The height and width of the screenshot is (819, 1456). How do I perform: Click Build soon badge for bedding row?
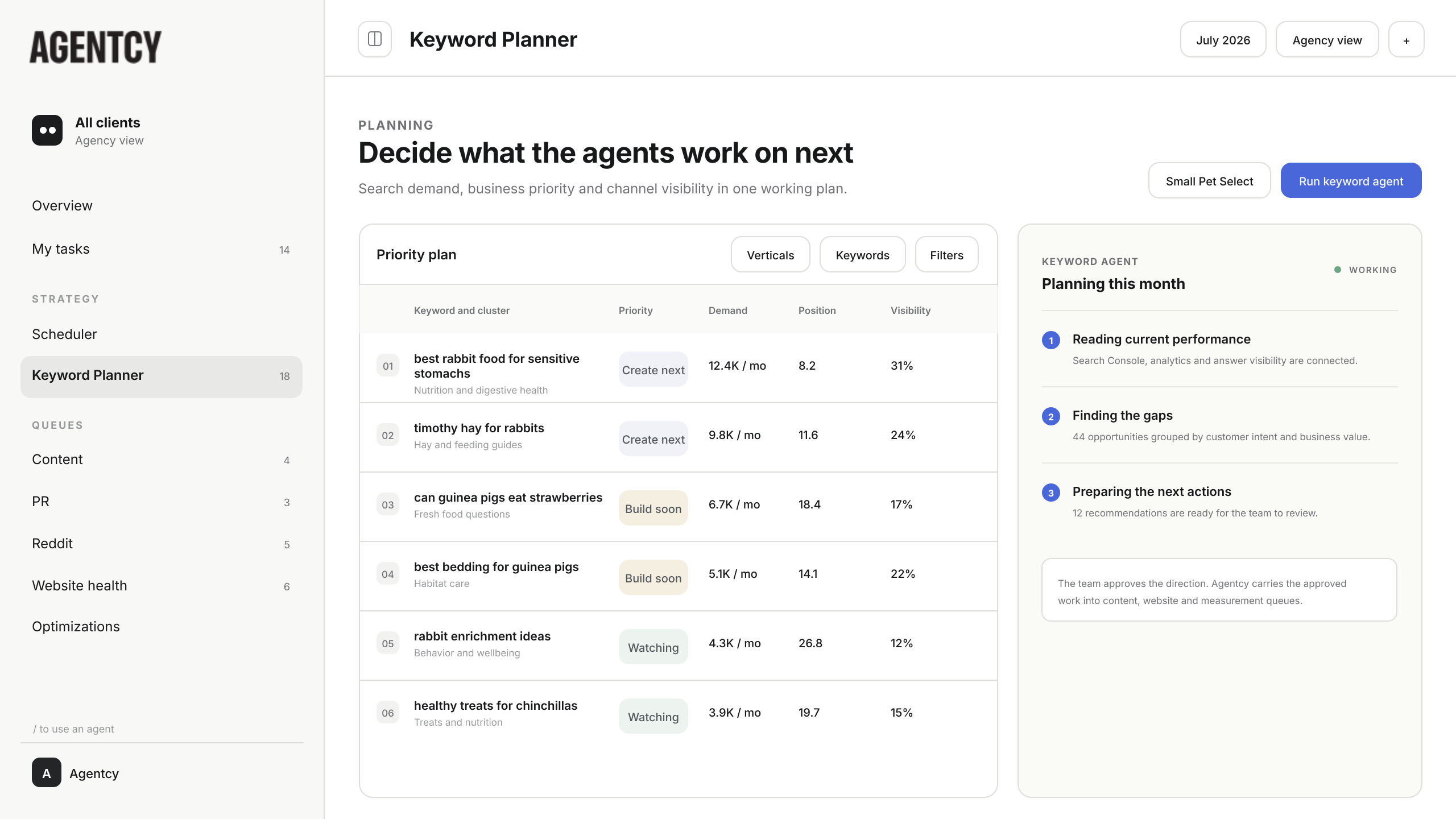point(653,578)
